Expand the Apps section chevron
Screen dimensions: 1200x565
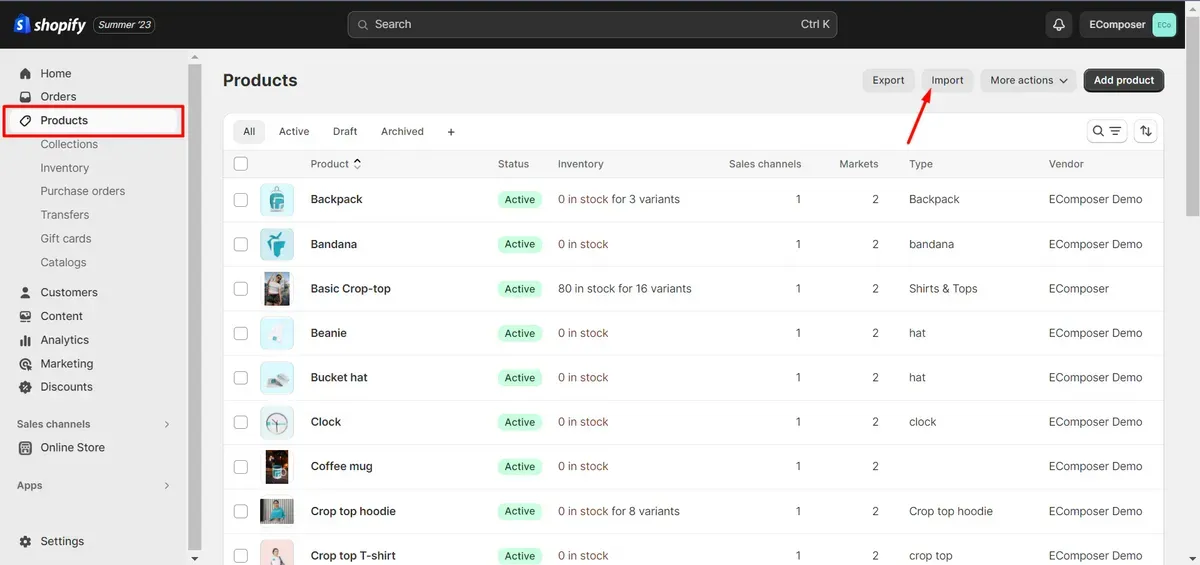pyautogui.click(x=167, y=486)
